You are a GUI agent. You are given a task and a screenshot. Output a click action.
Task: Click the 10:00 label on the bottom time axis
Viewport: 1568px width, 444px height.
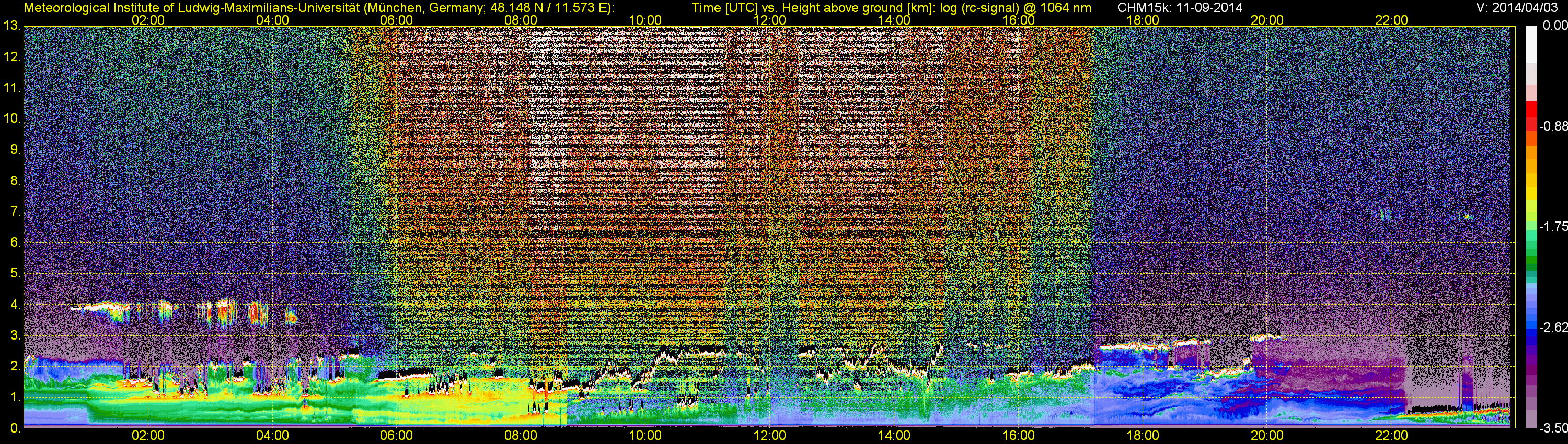tap(645, 436)
